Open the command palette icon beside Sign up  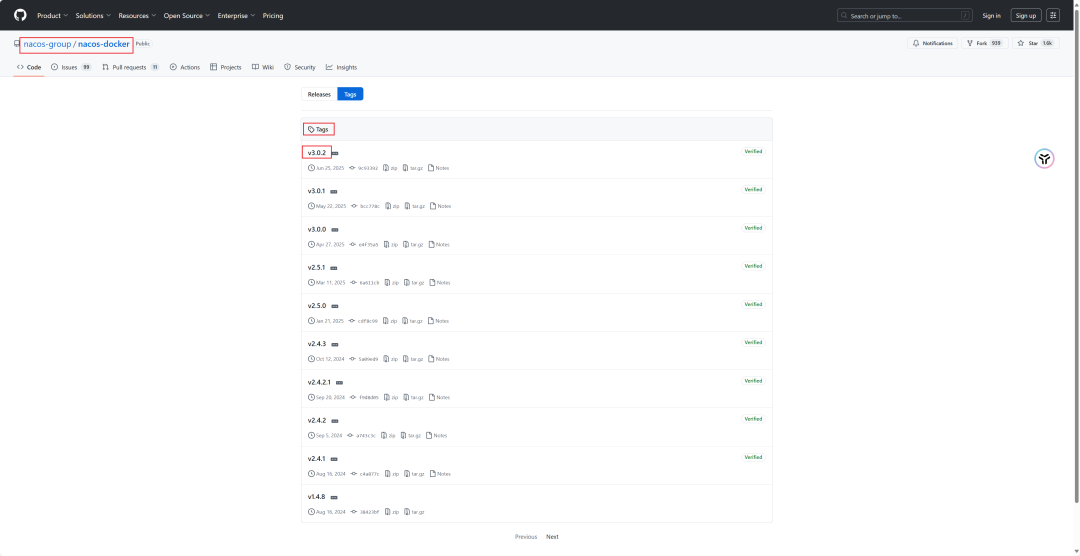click(x=1052, y=15)
